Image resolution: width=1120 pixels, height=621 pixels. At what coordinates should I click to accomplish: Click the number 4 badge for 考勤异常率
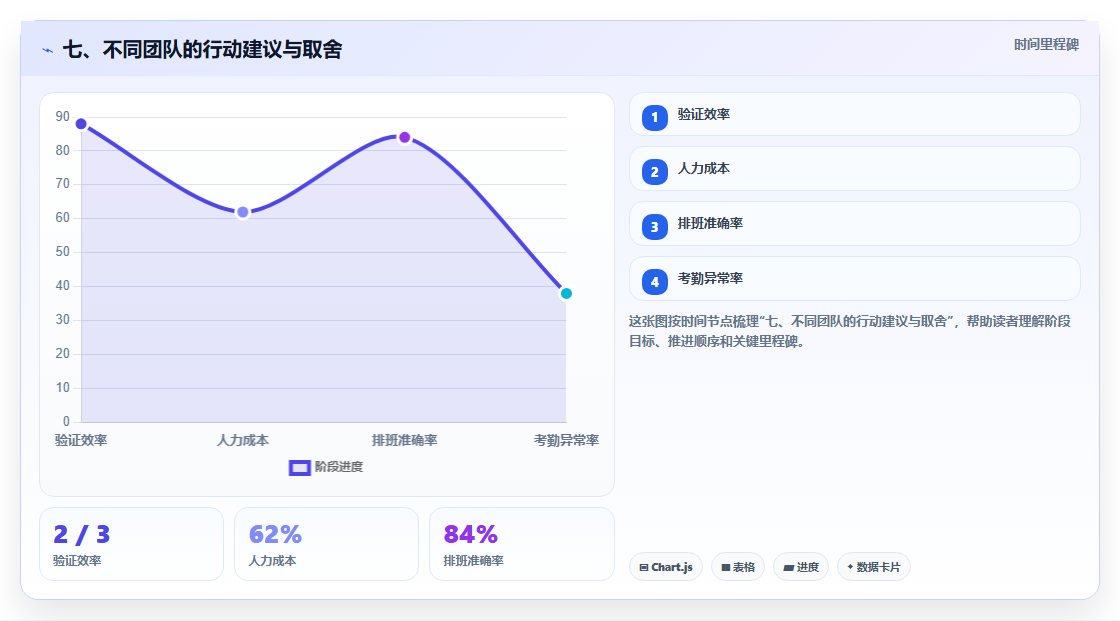click(654, 282)
